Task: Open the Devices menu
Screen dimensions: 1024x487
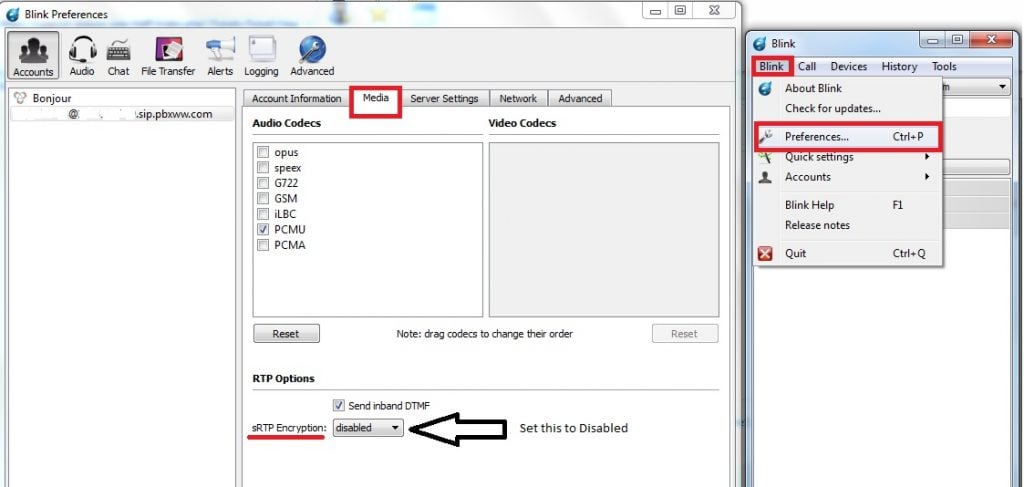Action: [848, 67]
